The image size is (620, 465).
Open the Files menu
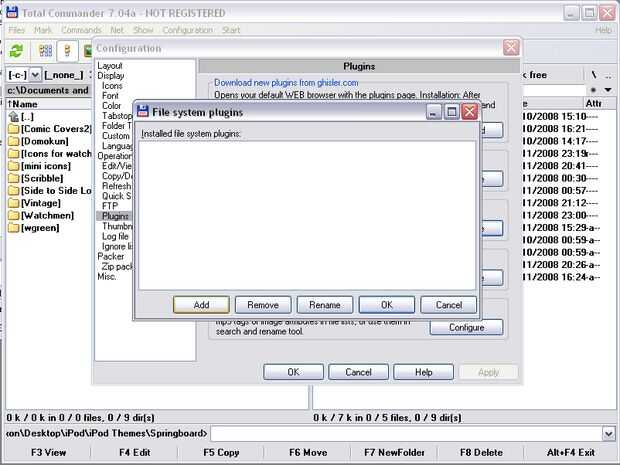coord(17,30)
